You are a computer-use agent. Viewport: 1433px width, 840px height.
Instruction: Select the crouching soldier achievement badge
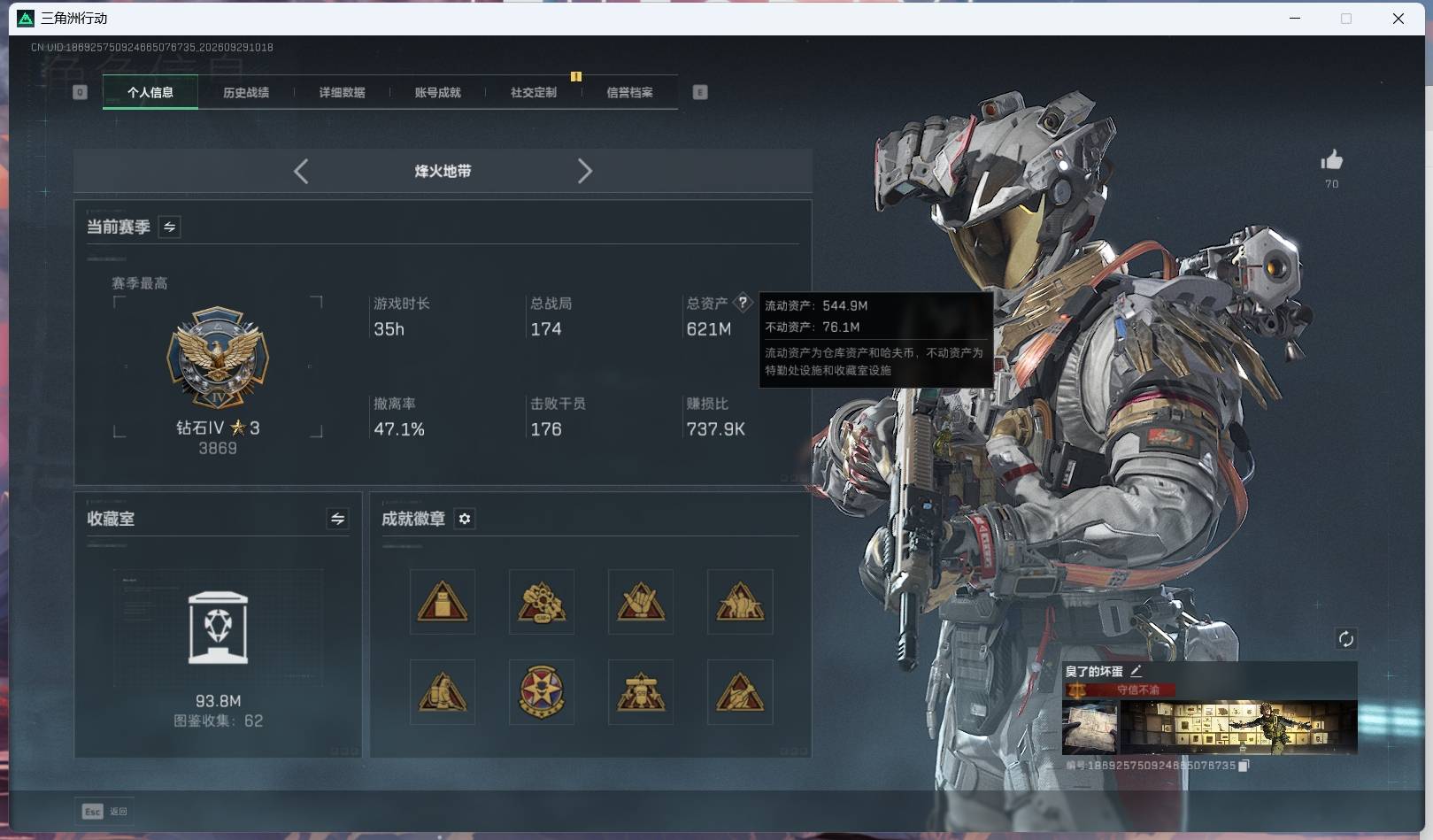point(740,692)
